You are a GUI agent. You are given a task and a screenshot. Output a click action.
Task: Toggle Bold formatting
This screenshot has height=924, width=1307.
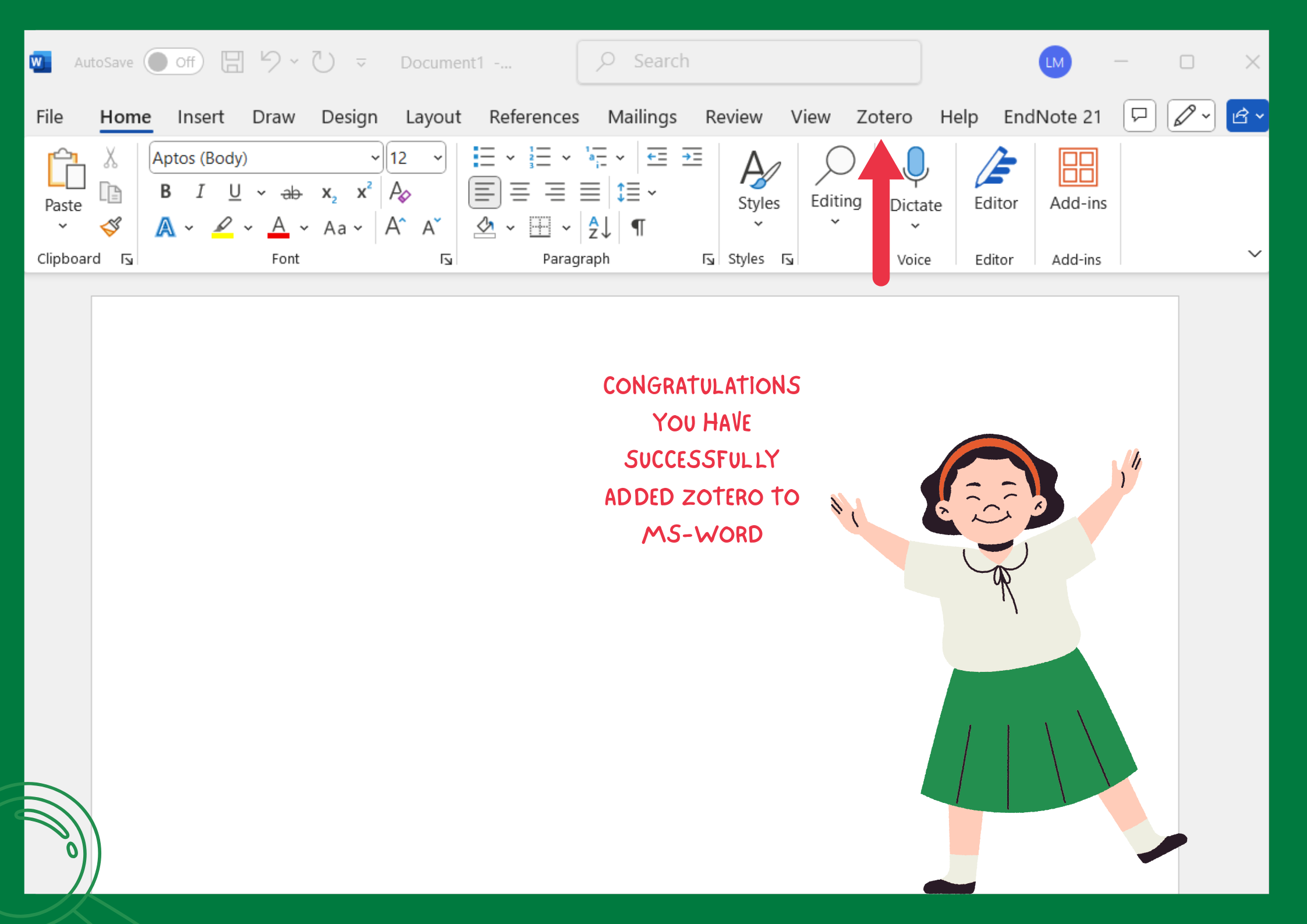coord(166,192)
